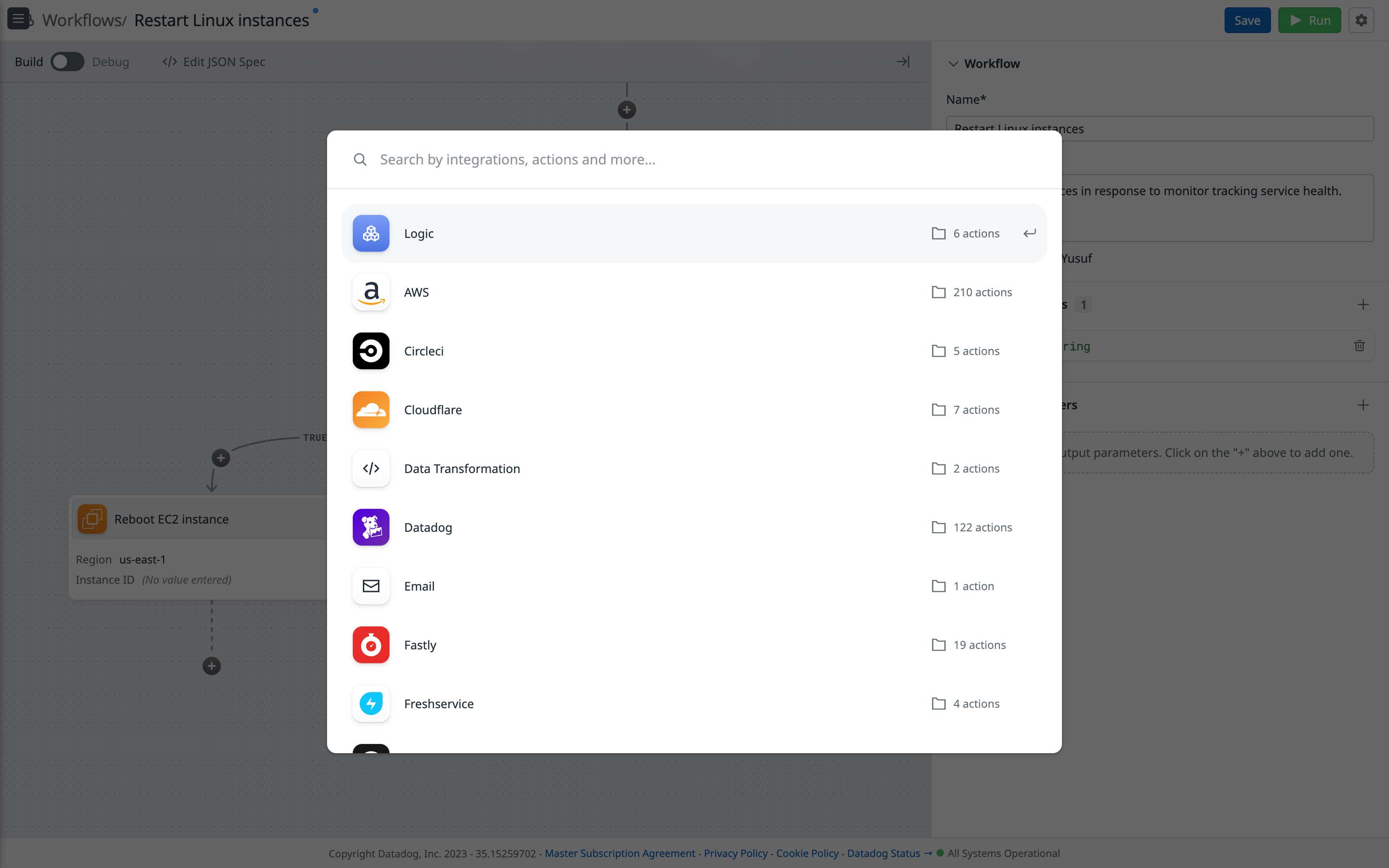The image size is (1389, 868).
Task: Open workflow settings gear icon
Action: [1361, 20]
